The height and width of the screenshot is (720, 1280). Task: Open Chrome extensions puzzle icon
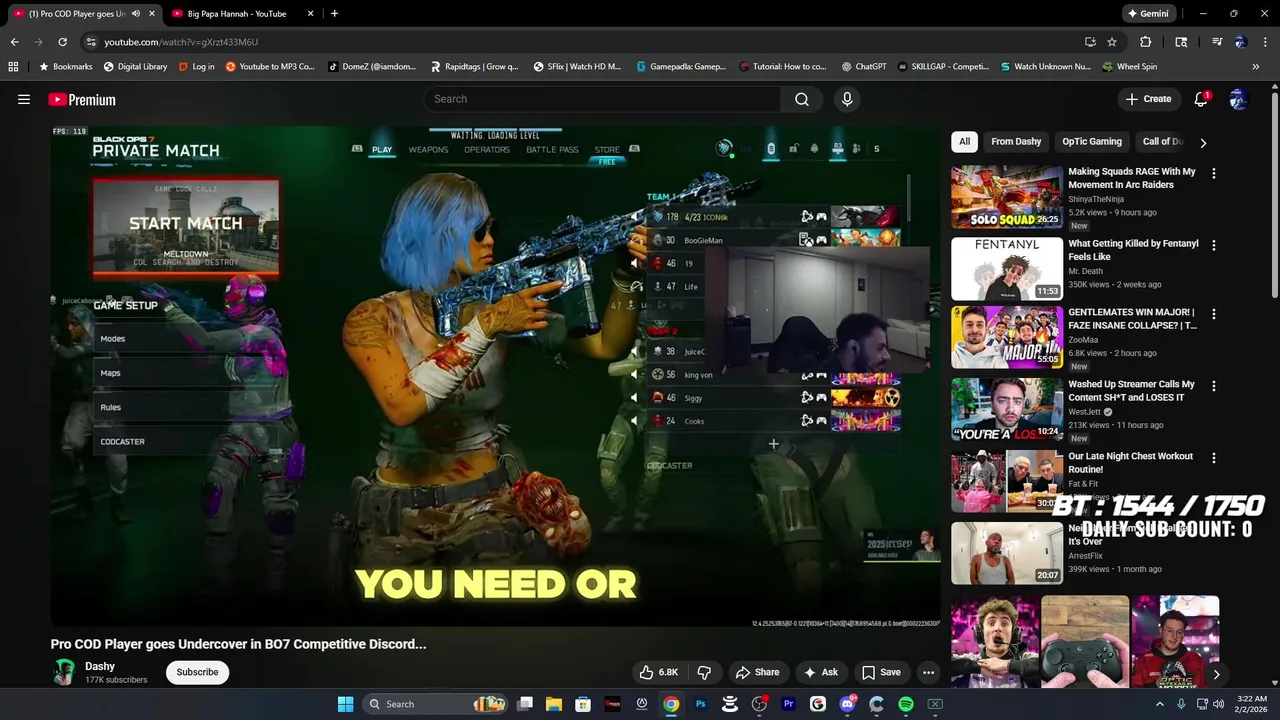point(1146,42)
